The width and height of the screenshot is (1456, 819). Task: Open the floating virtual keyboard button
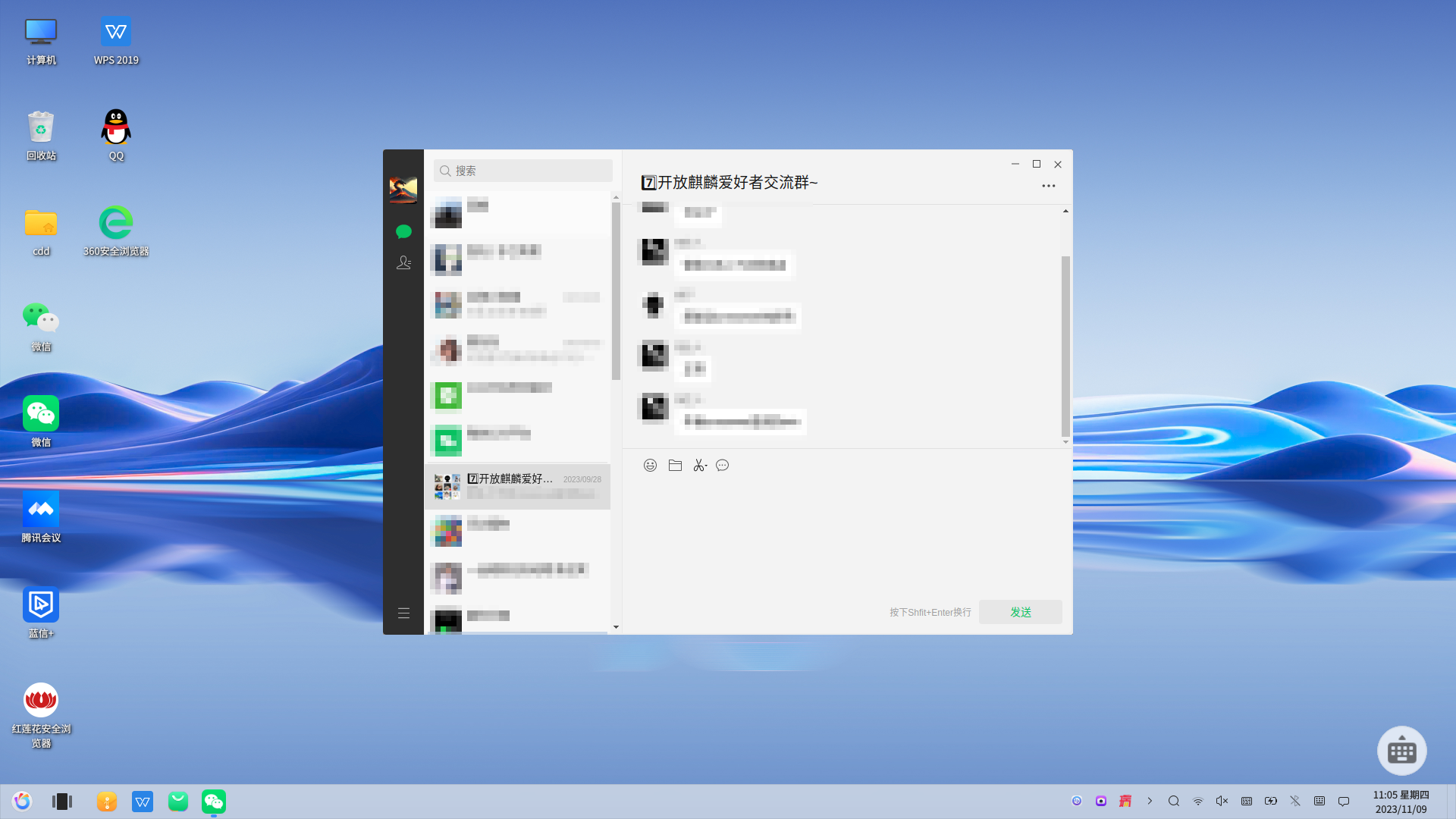[1401, 751]
